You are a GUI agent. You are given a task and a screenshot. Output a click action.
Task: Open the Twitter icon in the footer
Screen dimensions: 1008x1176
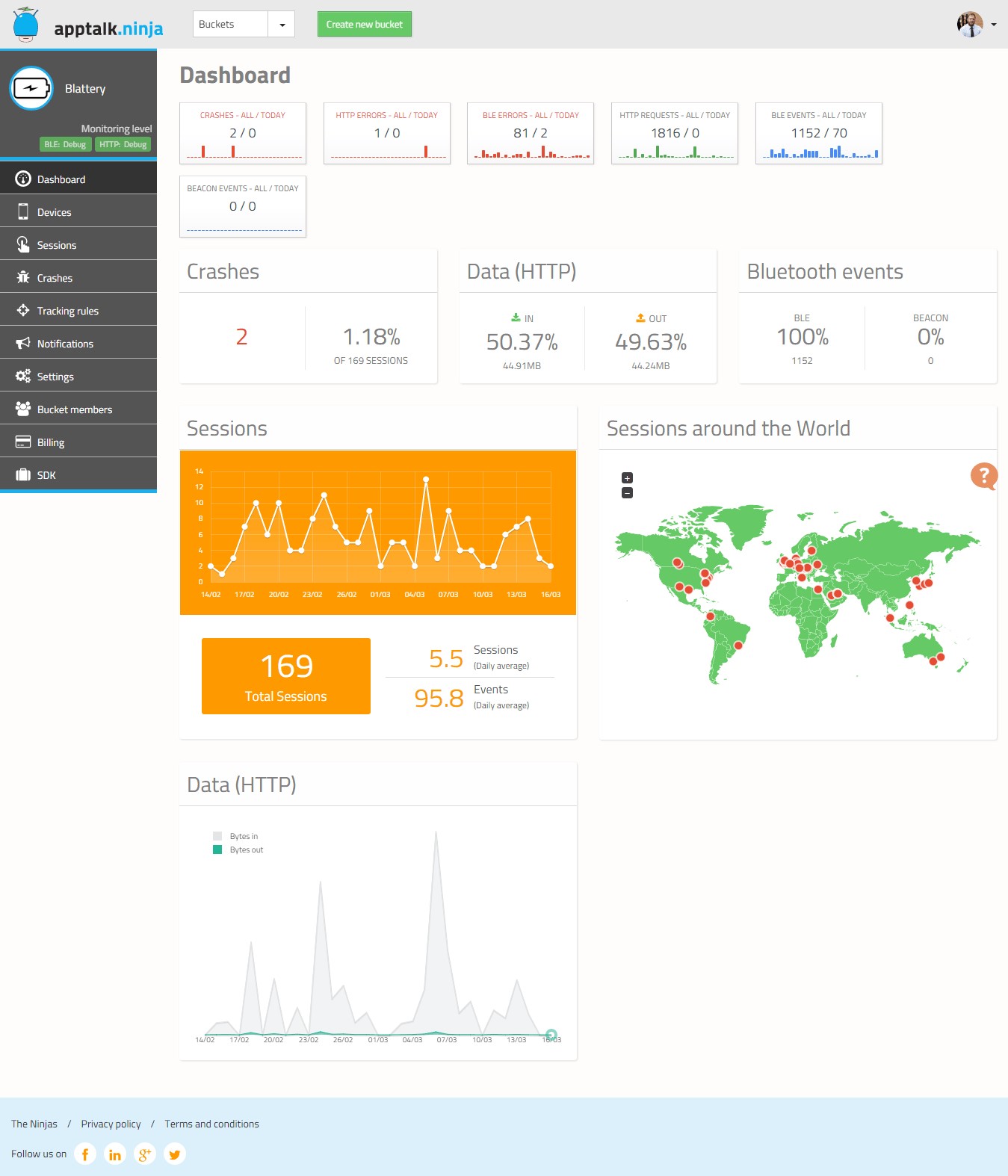click(x=175, y=1154)
